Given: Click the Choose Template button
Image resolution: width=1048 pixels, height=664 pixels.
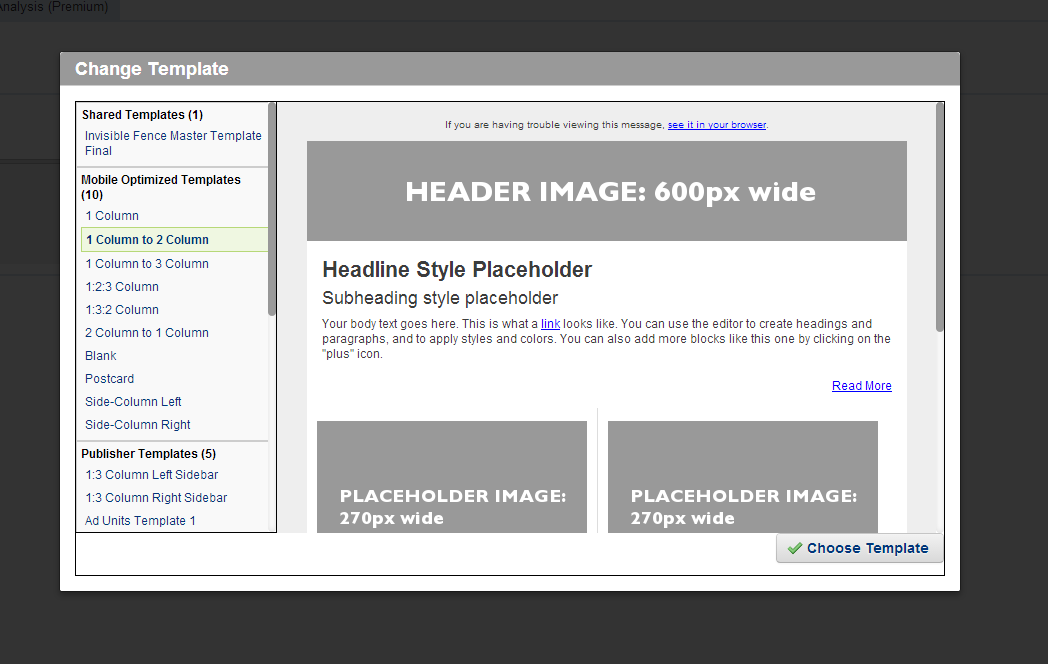Looking at the screenshot, I should [859, 548].
